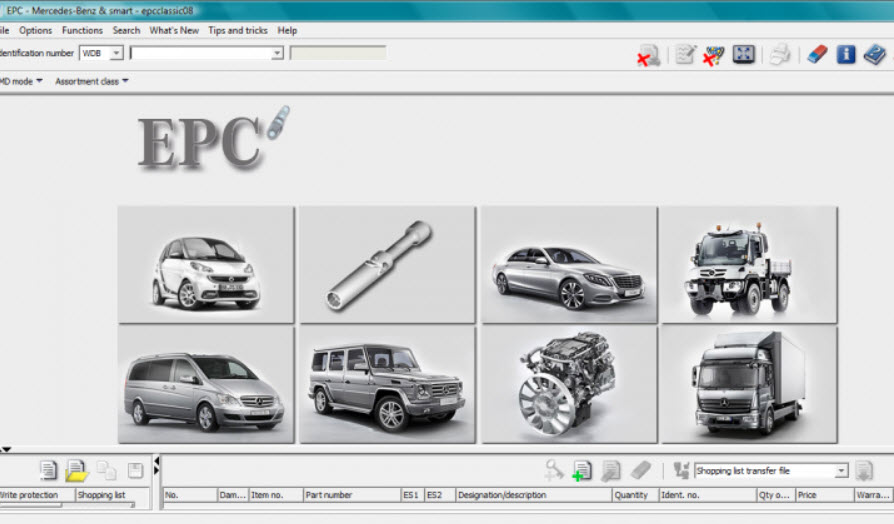Click the No. column header
This screenshot has width=894, height=524.
(190, 495)
